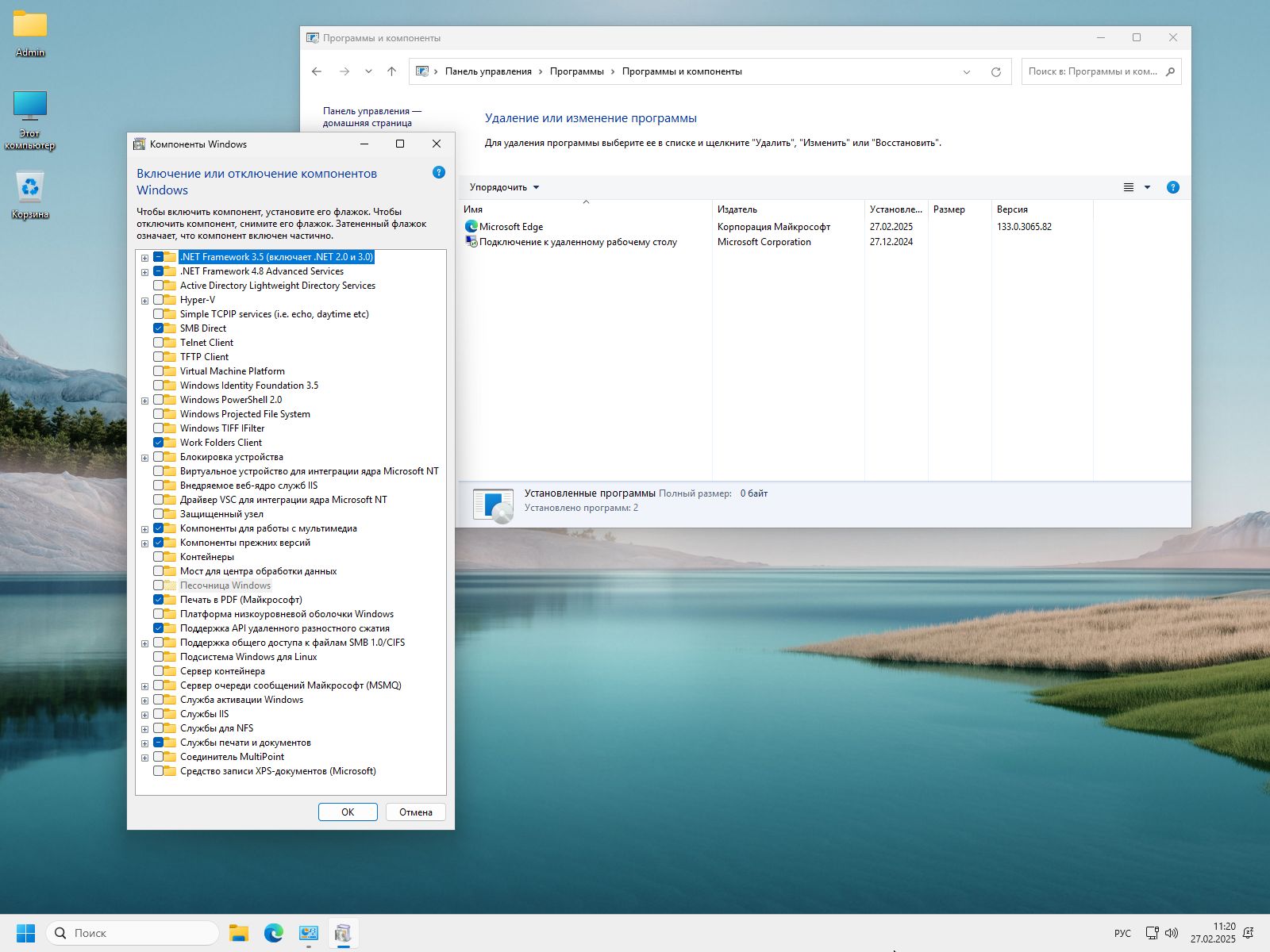Click the Панель управления breadcrumb
Screen dimensions: 1270x952
click(x=488, y=71)
